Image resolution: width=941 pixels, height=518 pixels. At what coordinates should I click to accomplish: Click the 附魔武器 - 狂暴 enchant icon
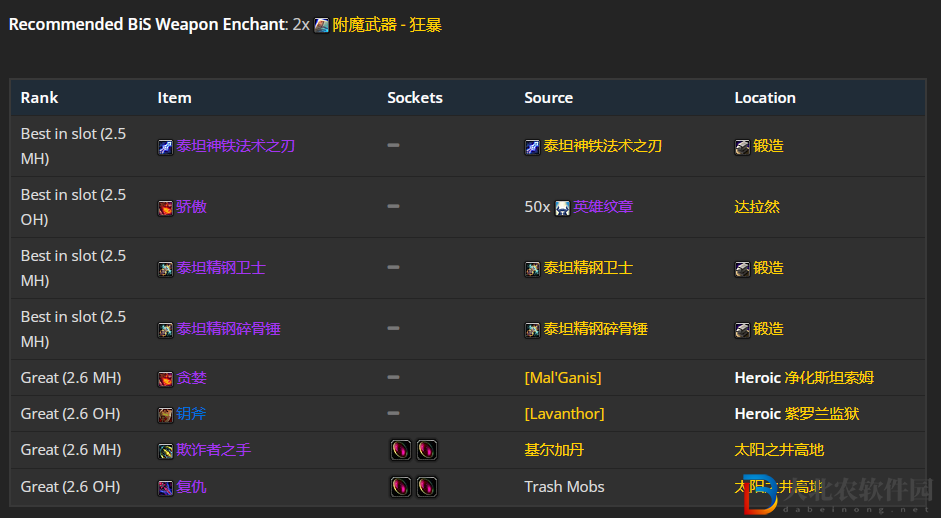[x=322, y=25]
